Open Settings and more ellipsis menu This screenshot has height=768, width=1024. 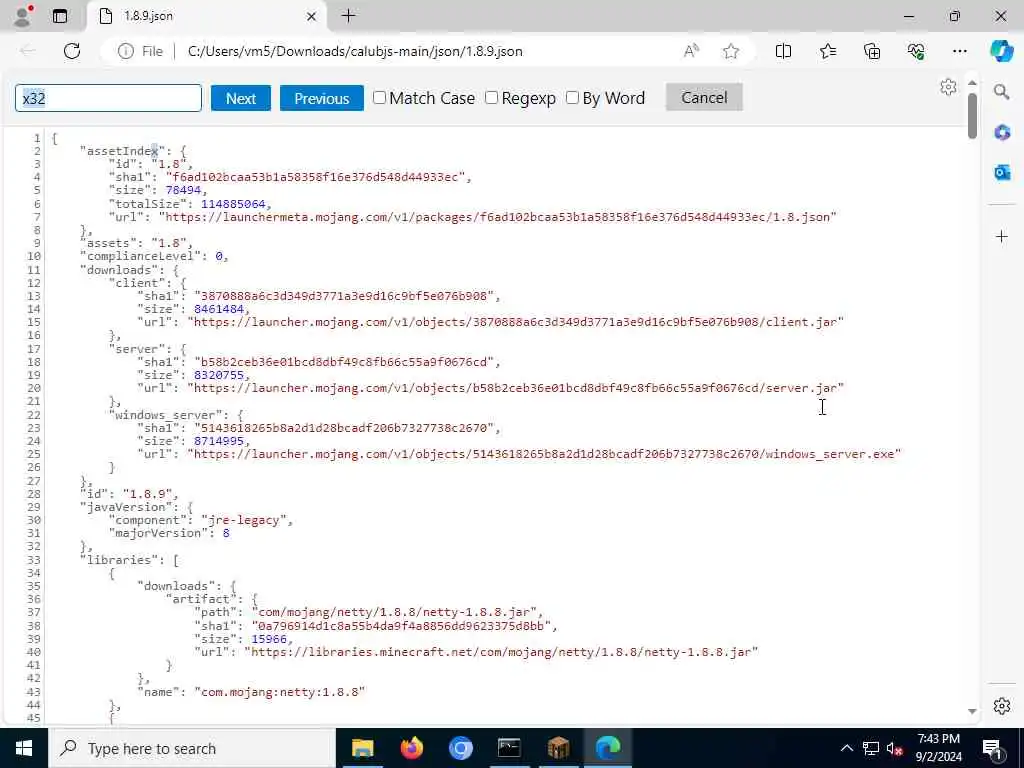coord(959,51)
